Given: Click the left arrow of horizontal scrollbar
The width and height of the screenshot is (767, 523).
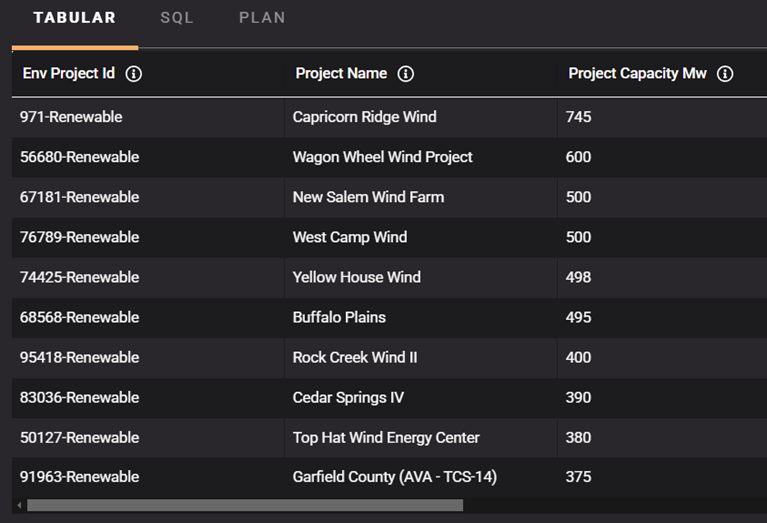Looking at the screenshot, I should [18, 505].
